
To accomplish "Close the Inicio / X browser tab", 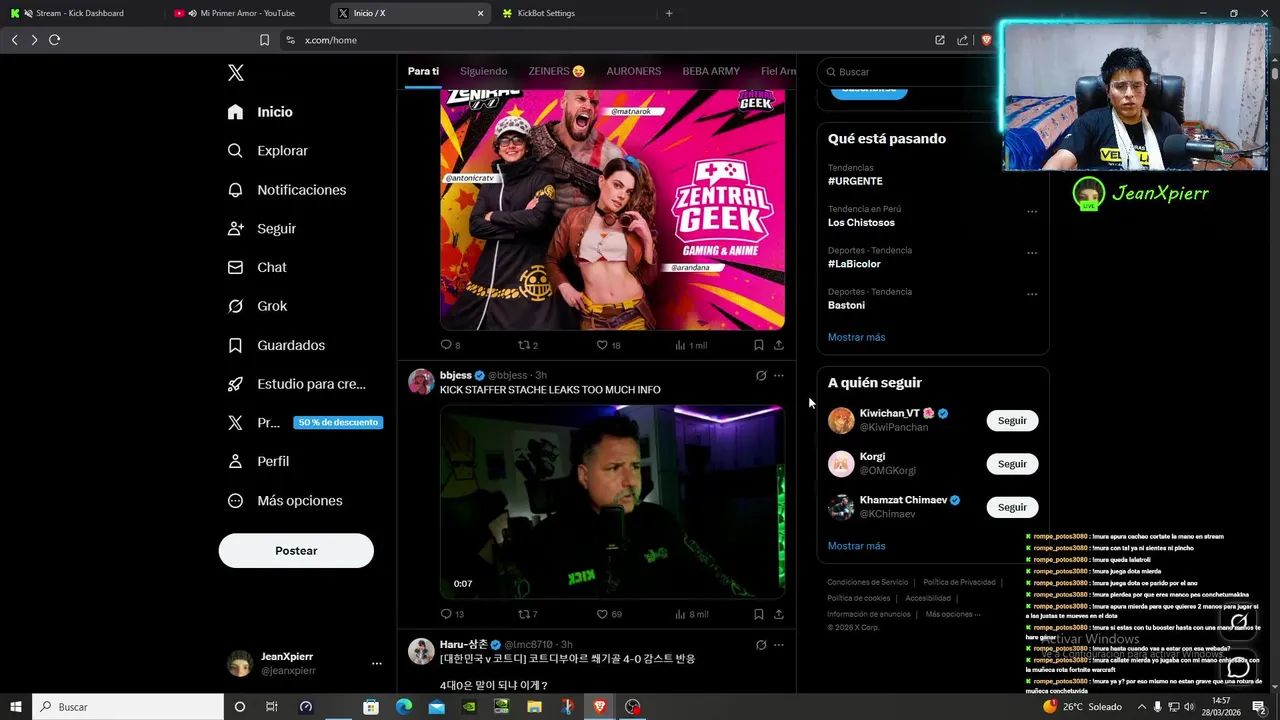I will 480,13.
